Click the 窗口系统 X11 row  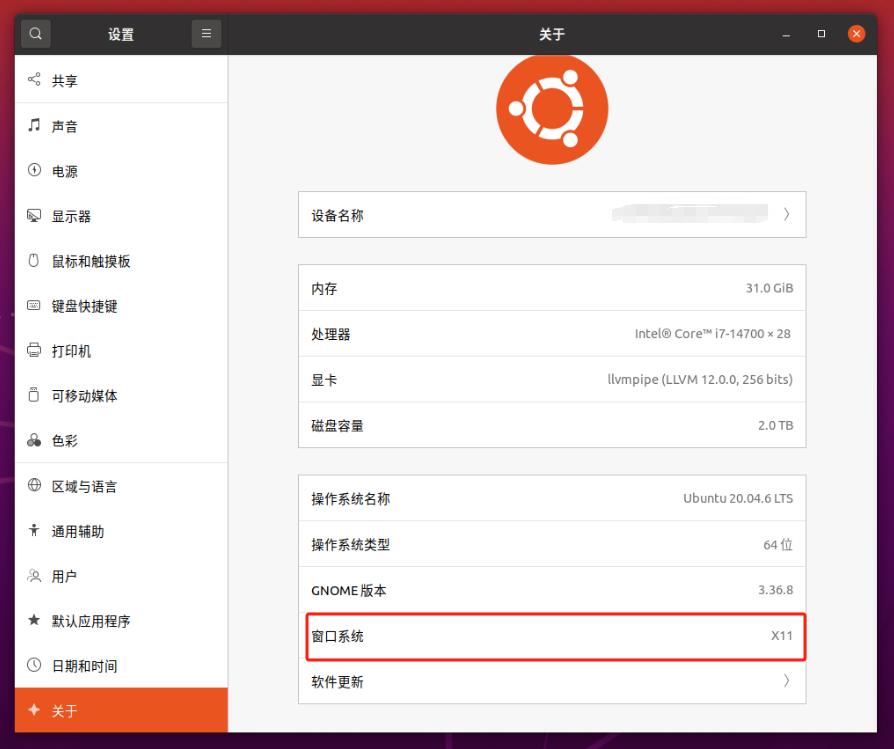(x=552, y=636)
